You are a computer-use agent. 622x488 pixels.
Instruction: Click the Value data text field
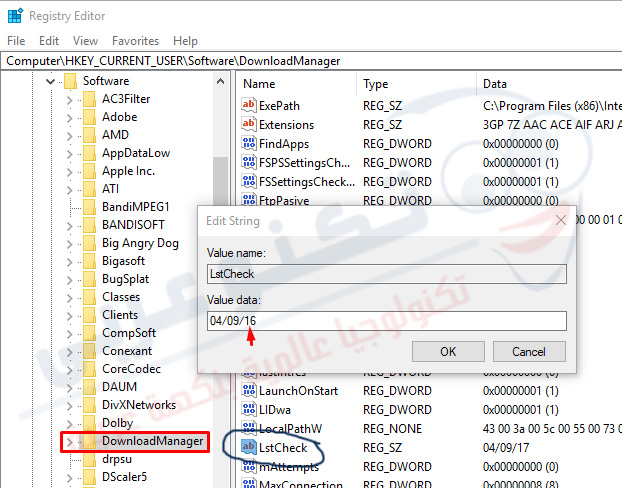pos(386,321)
